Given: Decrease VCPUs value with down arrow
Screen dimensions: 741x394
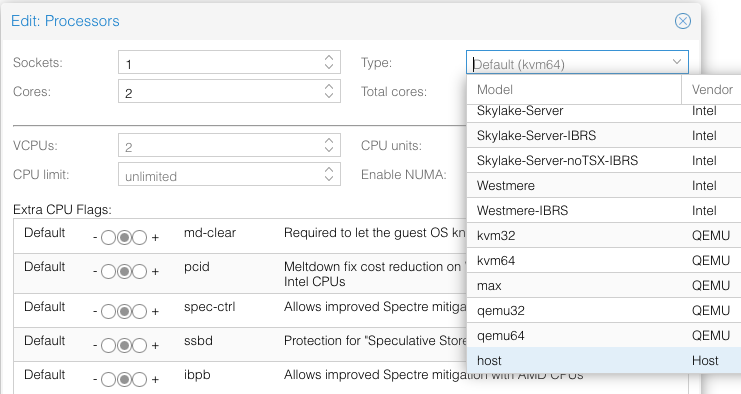Looking at the screenshot, I should (329, 150).
